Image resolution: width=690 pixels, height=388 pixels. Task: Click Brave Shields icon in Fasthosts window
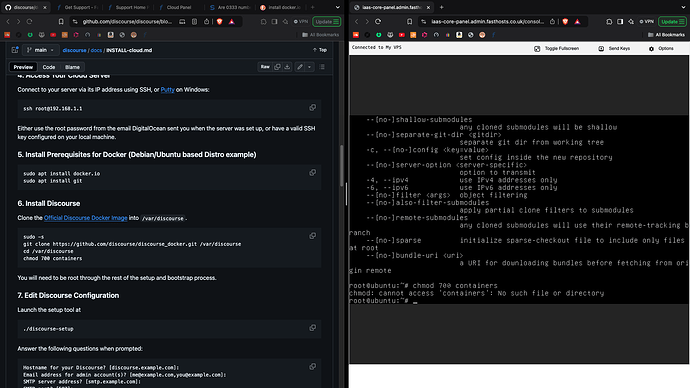565,22
